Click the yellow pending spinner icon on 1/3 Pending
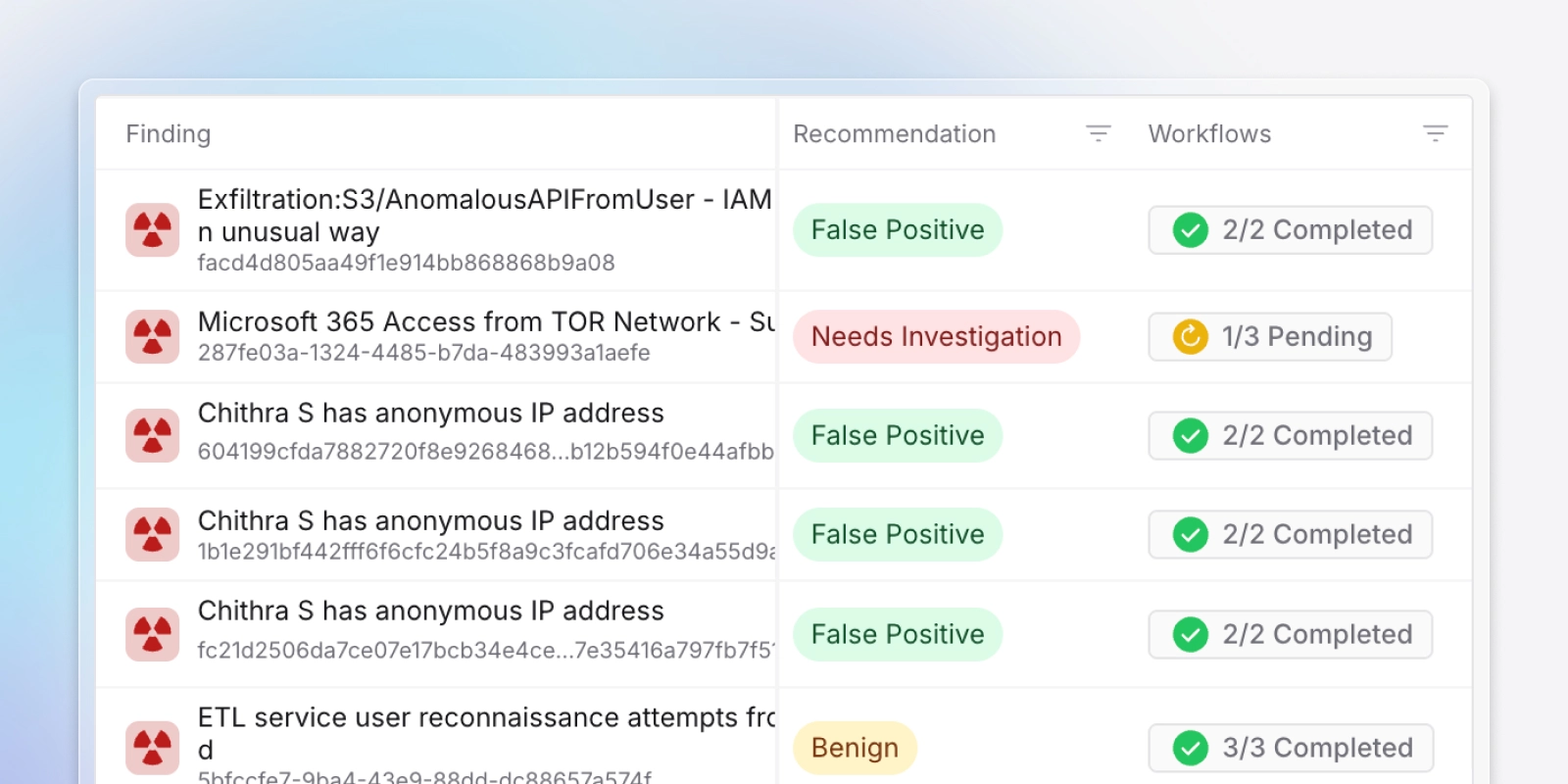The width and height of the screenshot is (1568, 784). [1188, 336]
